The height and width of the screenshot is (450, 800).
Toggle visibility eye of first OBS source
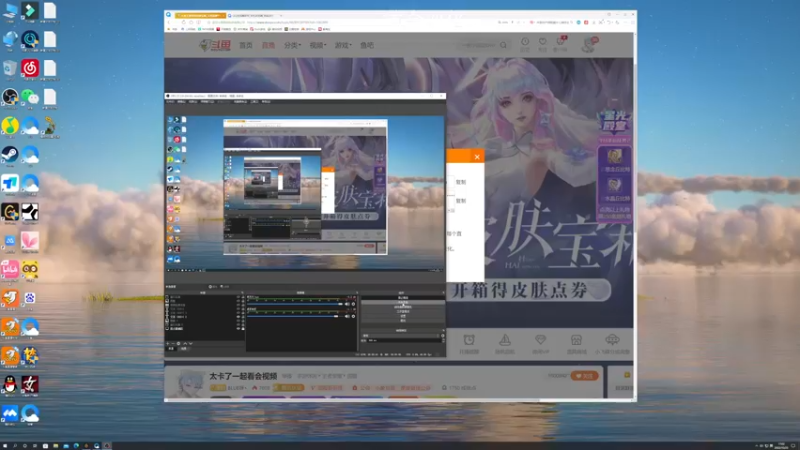click(x=238, y=297)
